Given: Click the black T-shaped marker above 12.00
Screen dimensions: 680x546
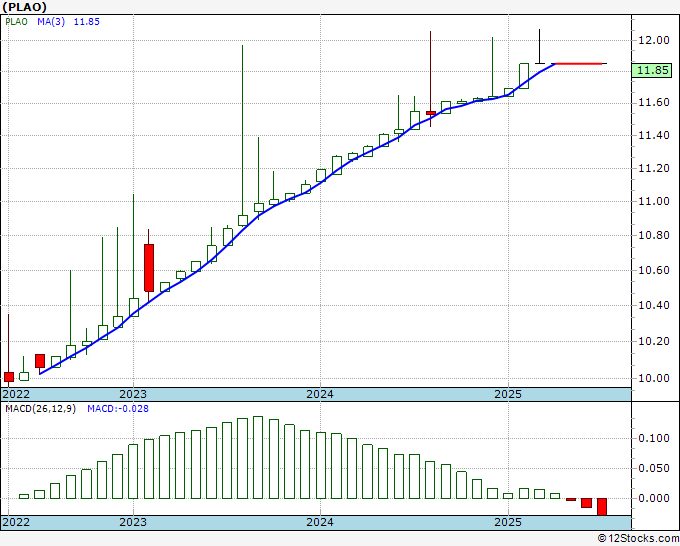Looking at the screenshot, I should click(x=539, y=46).
